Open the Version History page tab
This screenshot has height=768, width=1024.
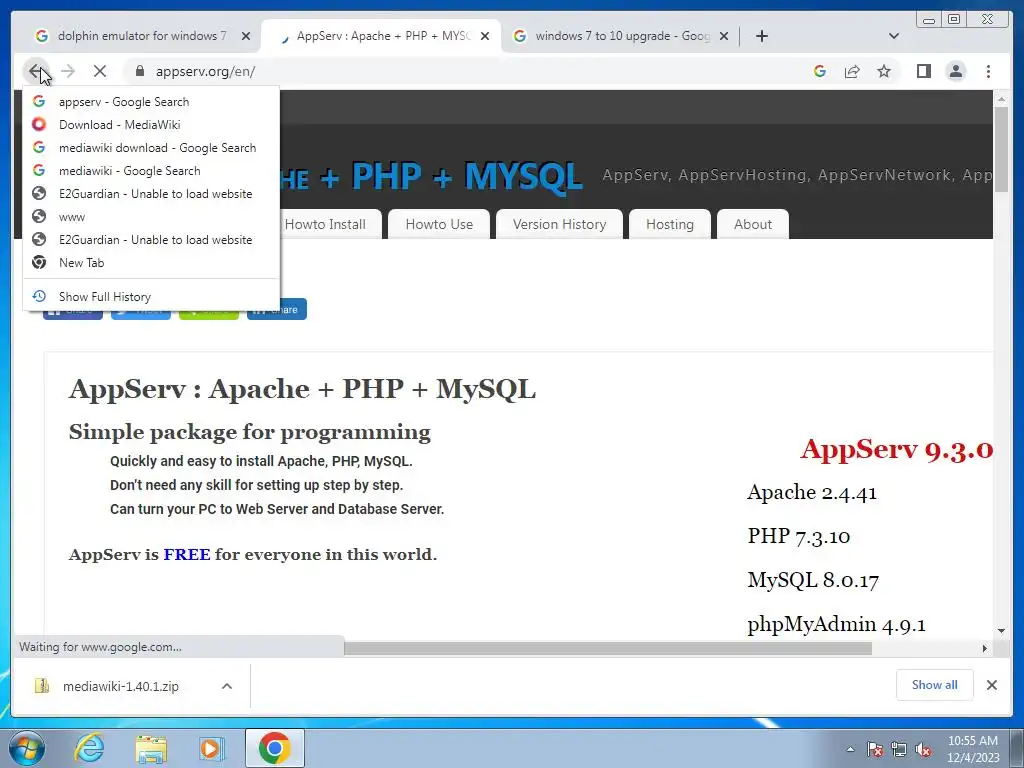559,225
